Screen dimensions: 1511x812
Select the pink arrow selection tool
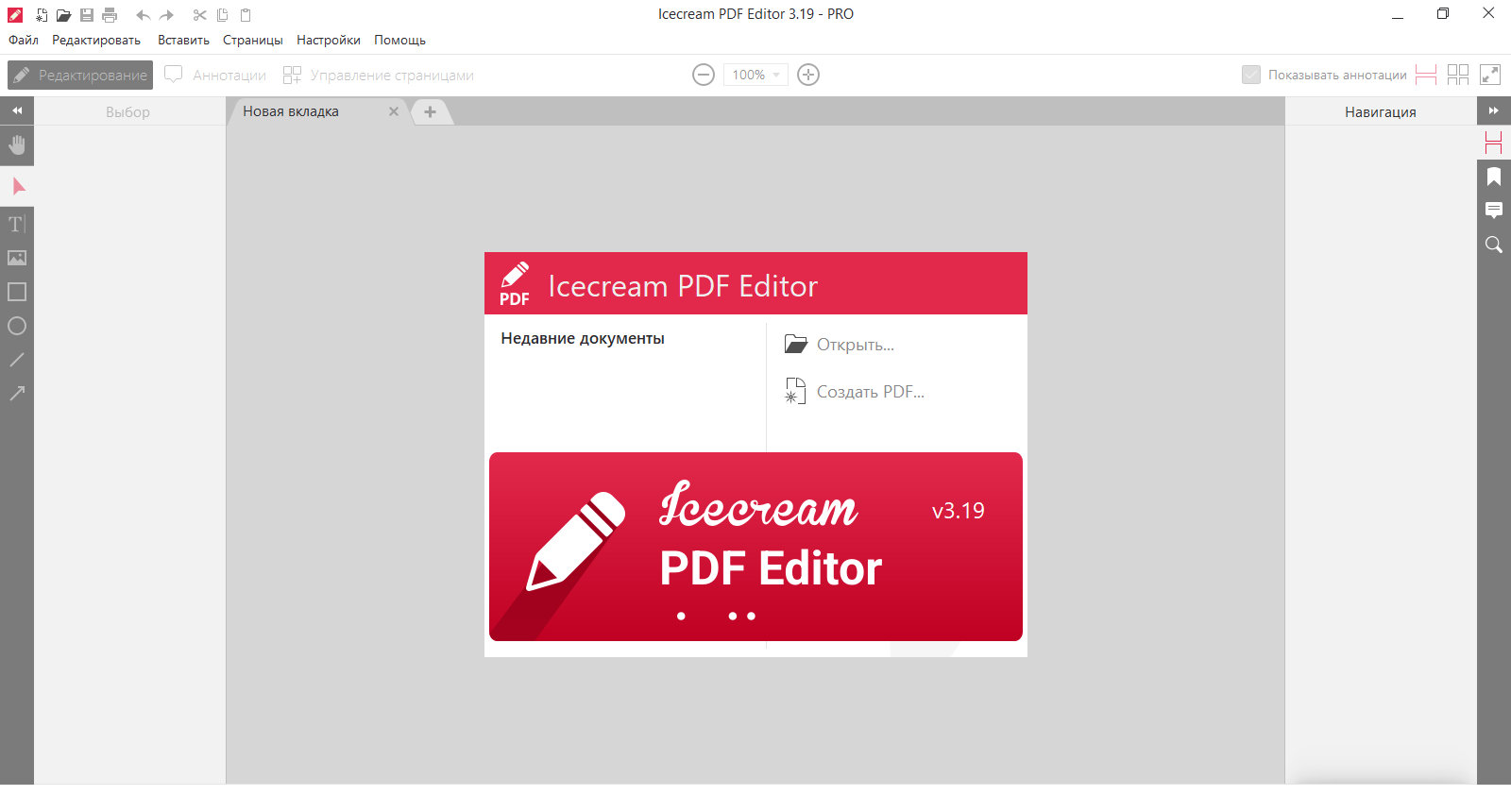(x=17, y=186)
